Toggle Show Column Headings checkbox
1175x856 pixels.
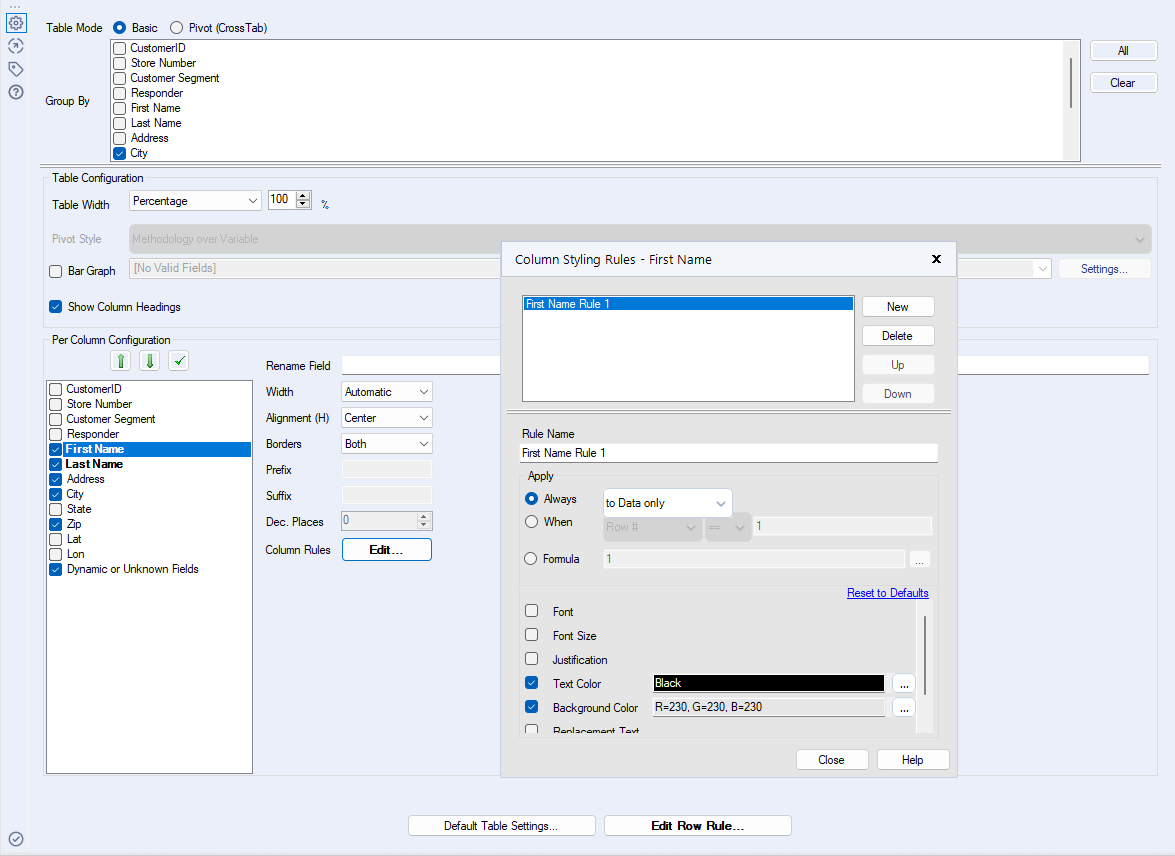click(x=55, y=307)
